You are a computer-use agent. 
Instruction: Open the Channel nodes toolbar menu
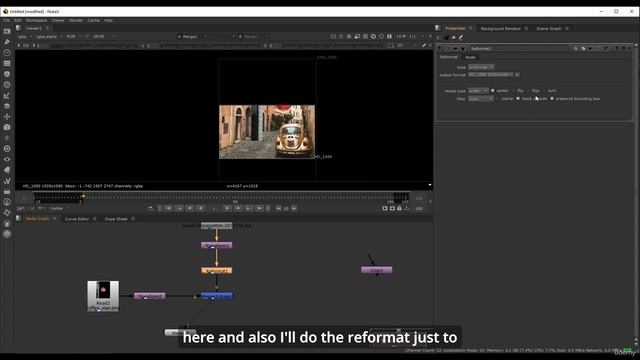coord(7,63)
